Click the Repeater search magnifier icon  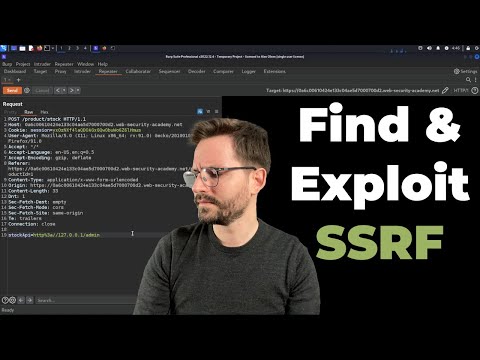tap(468, 80)
